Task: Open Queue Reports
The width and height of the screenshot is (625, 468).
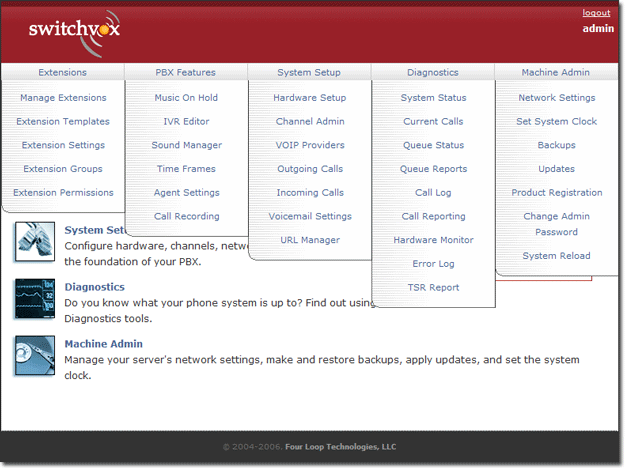Action: tap(433, 169)
